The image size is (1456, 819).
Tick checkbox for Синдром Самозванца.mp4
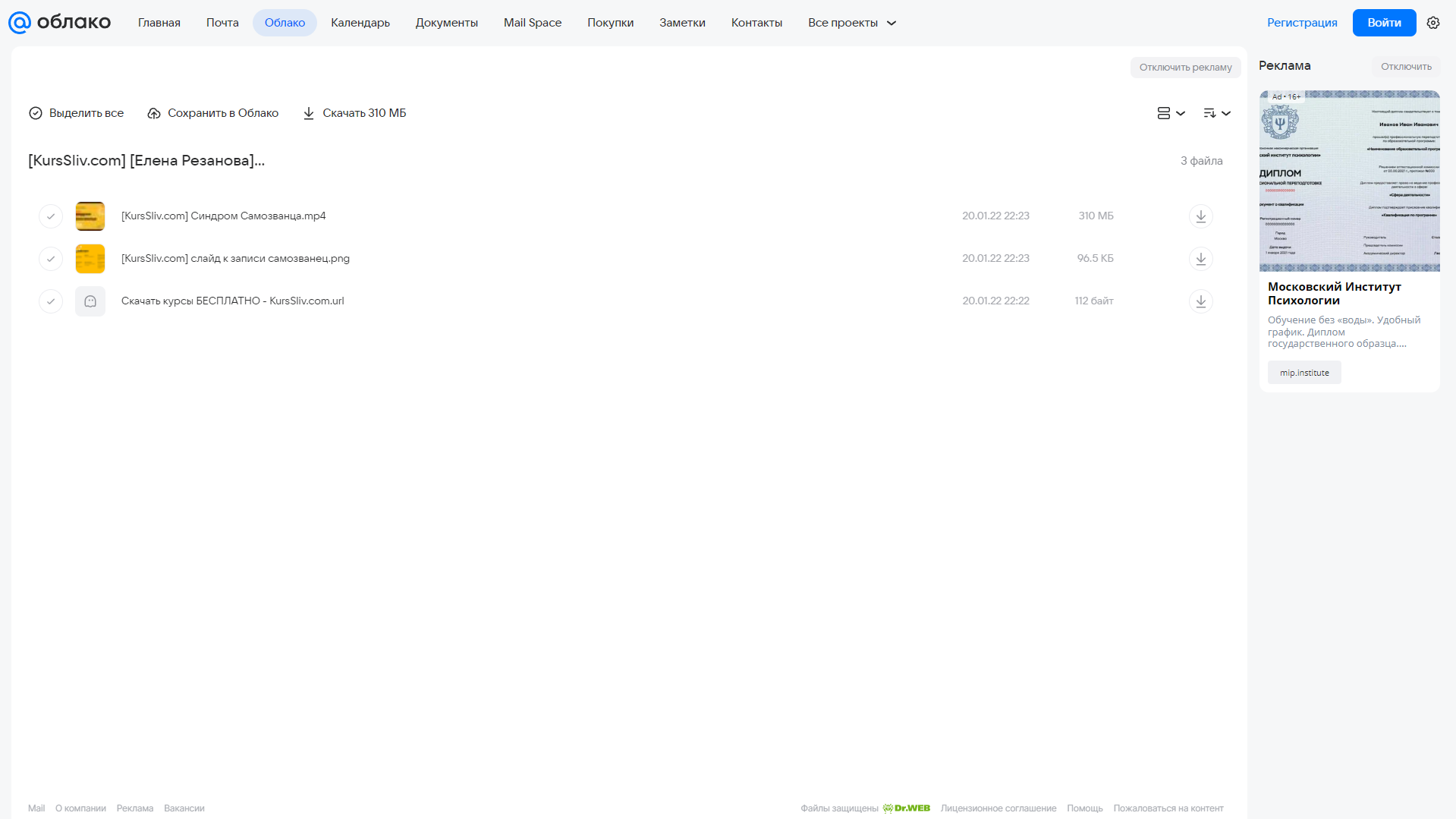click(51, 216)
